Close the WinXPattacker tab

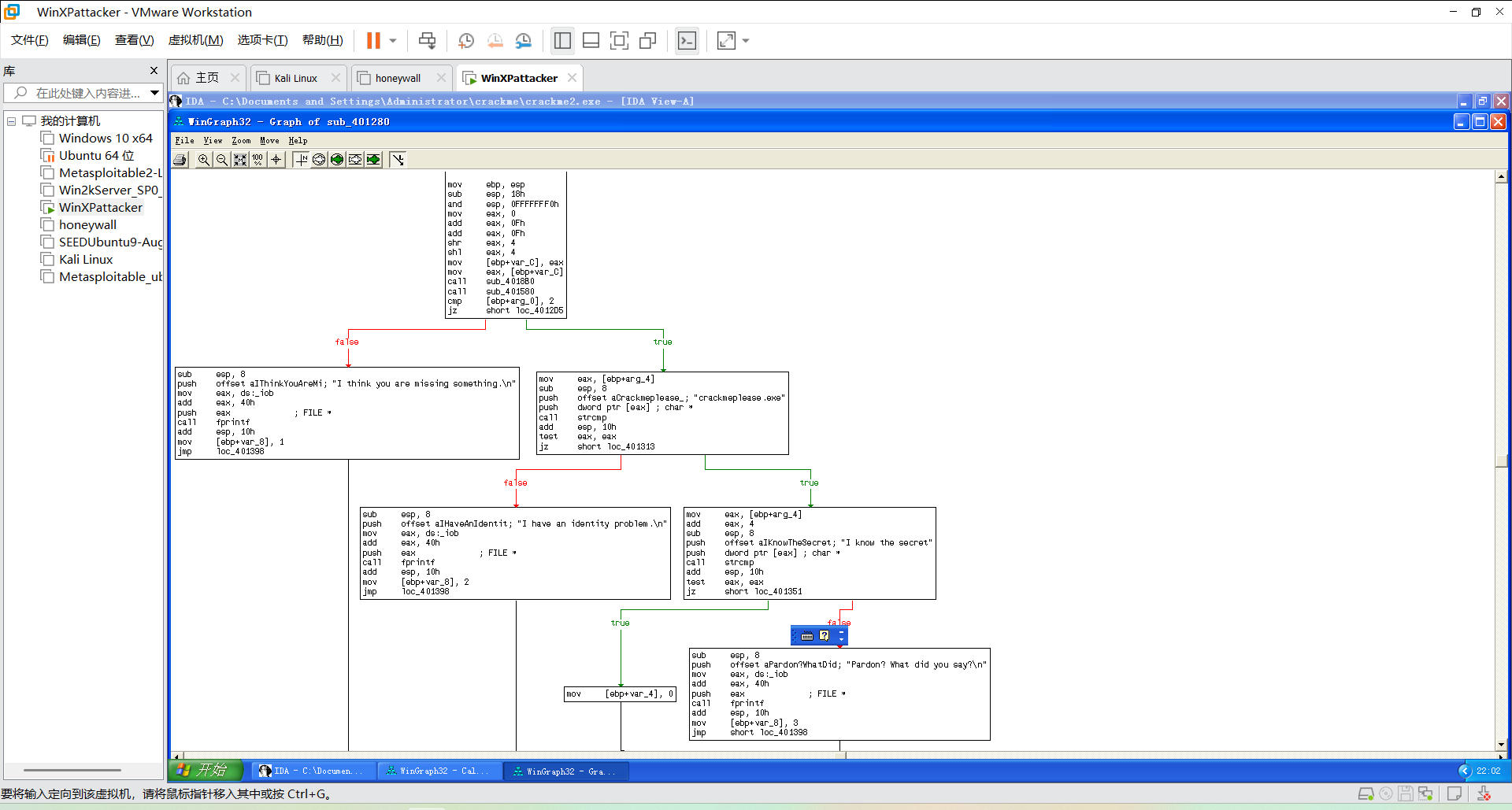pos(572,77)
